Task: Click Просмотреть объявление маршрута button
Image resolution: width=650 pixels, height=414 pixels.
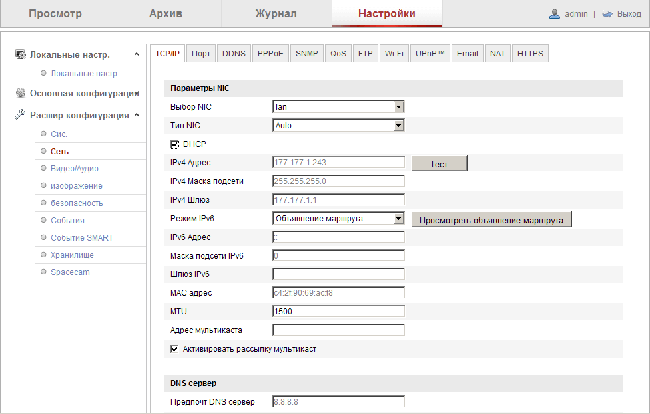Action: pyautogui.click(x=491, y=219)
